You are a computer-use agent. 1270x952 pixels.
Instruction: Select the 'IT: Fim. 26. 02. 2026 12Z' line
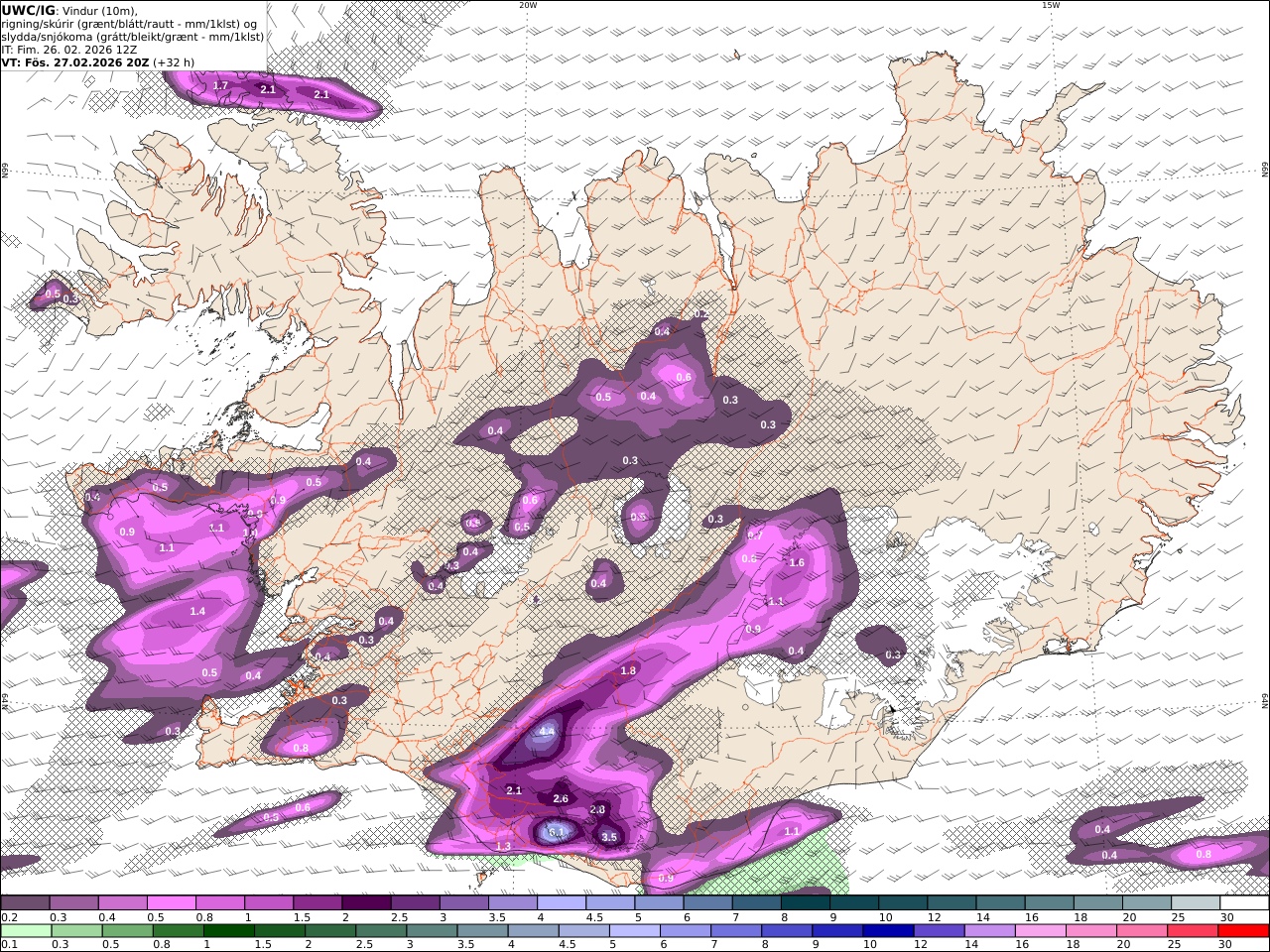[68, 49]
